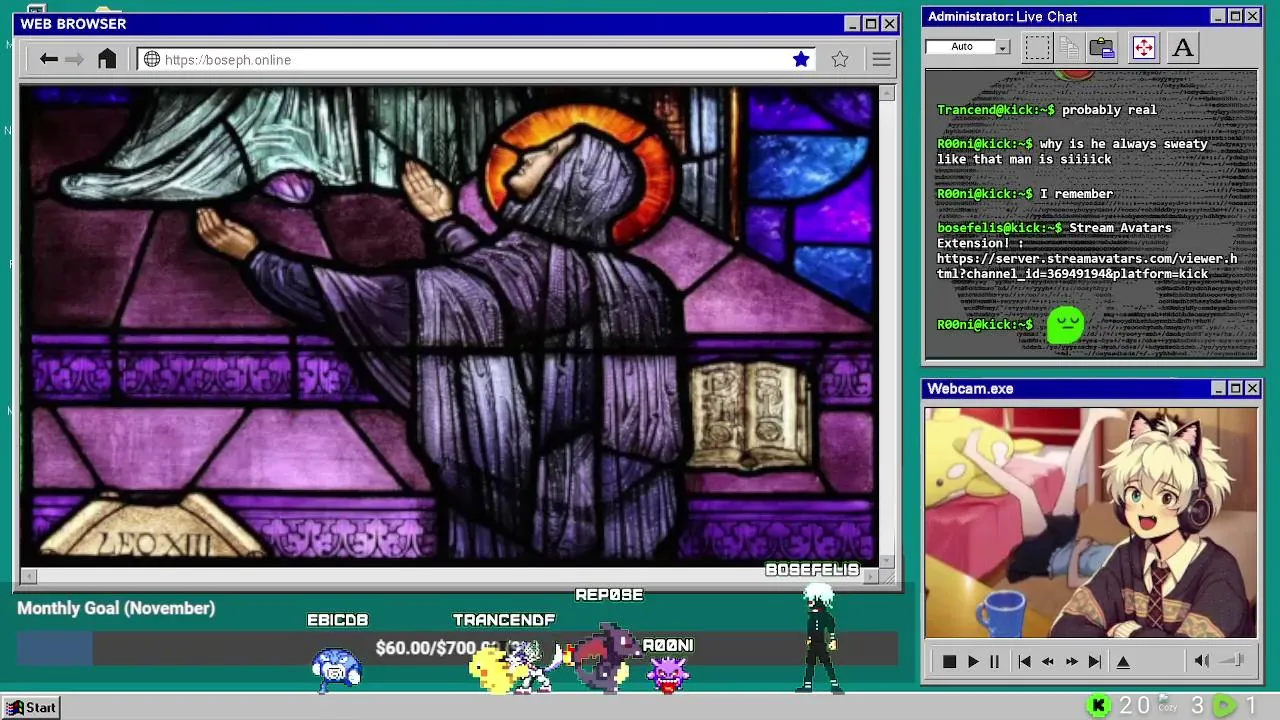The height and width of the screenshot is (720, 1280).
Task: Click the green smiley emote in chat
Action: pyautogui.click(x=1065, y=325)
